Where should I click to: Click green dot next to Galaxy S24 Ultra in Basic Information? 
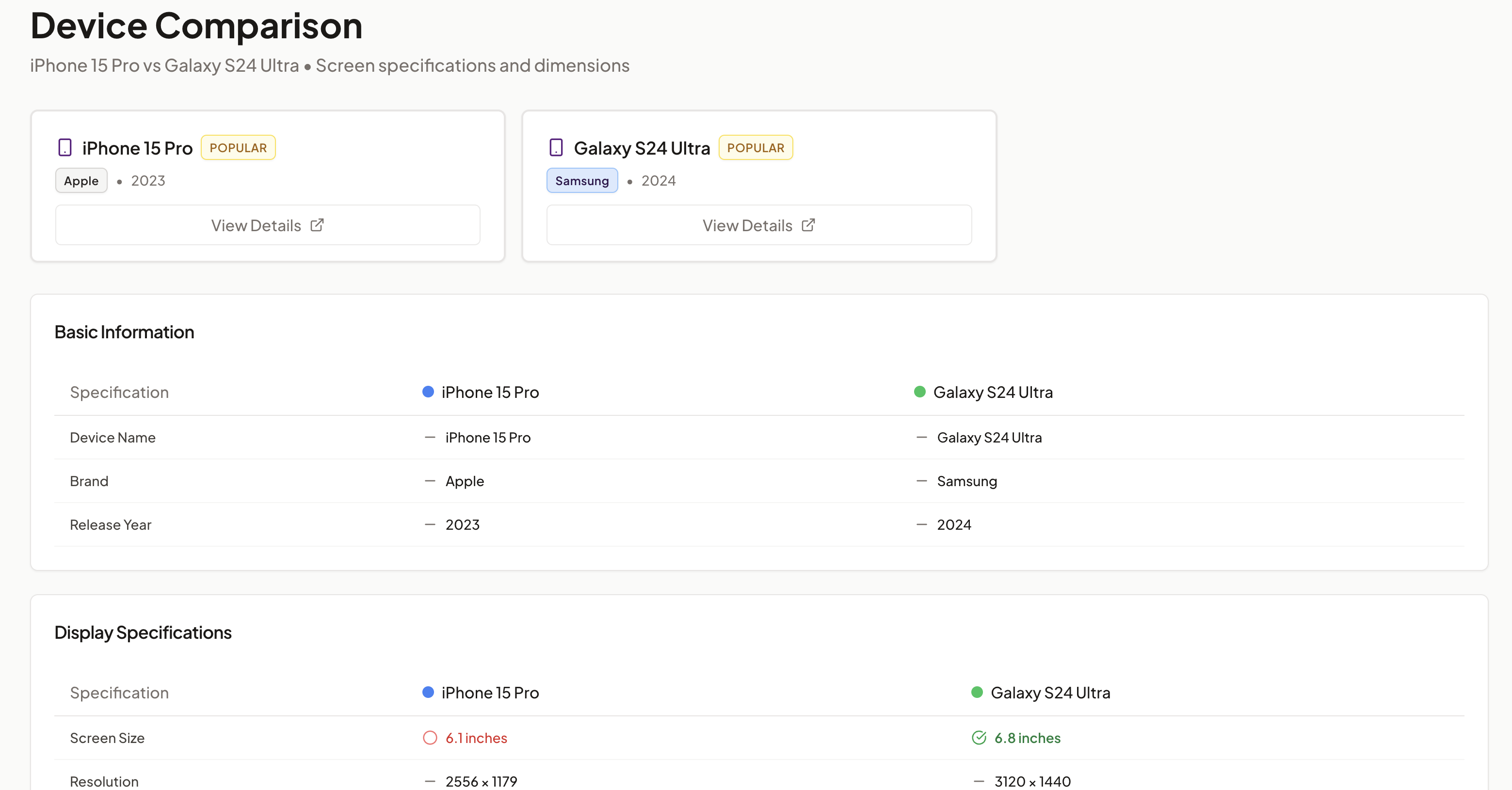point(920,392)
